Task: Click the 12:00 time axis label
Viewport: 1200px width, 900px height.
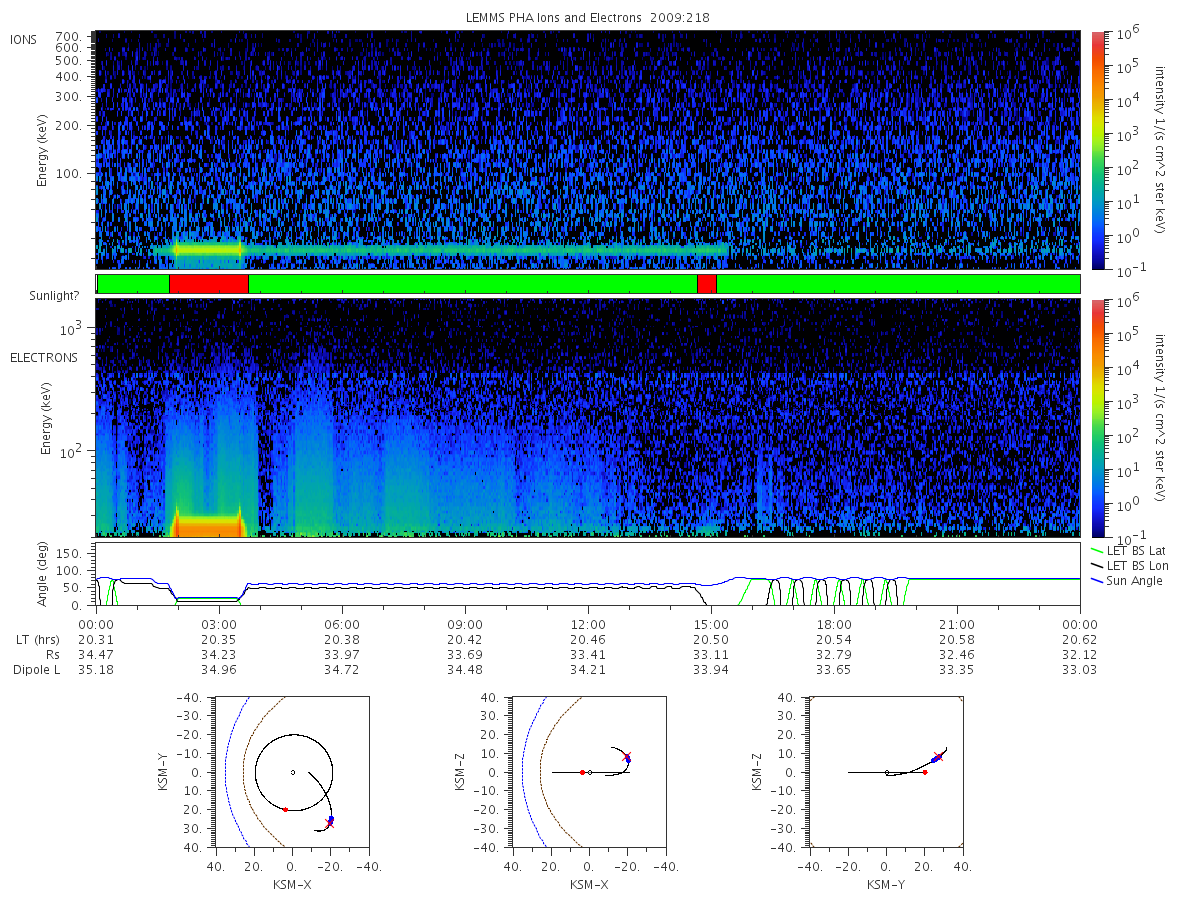Action: pos(588,622)
